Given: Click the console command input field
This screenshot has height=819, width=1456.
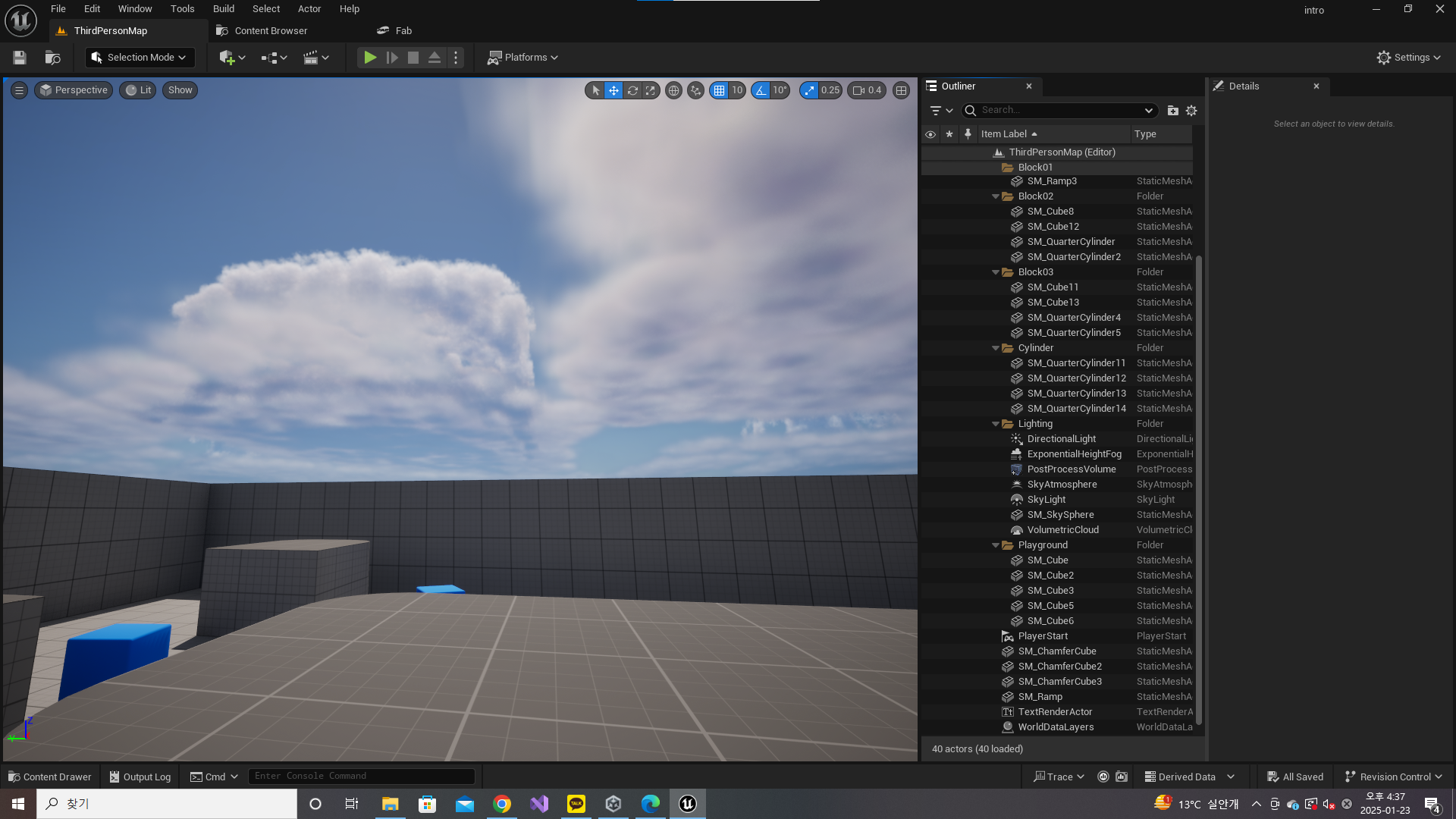Looking at the screenshot, I should click(x=362, y=777).
